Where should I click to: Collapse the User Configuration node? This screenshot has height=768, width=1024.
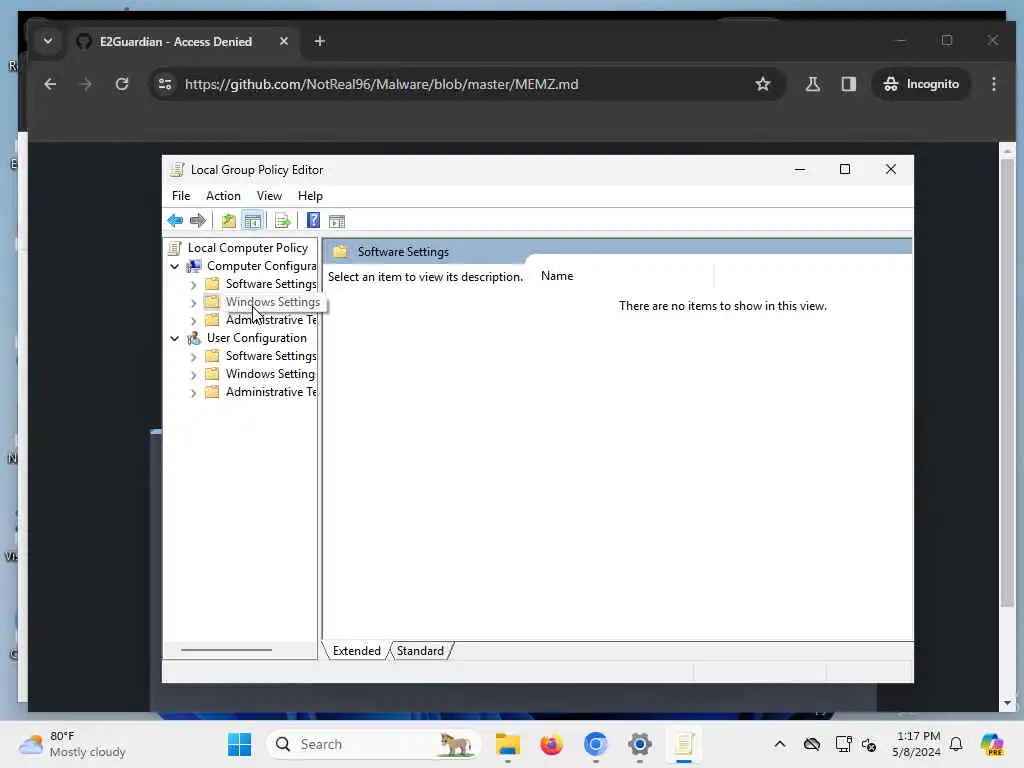(x=174, y=338)
